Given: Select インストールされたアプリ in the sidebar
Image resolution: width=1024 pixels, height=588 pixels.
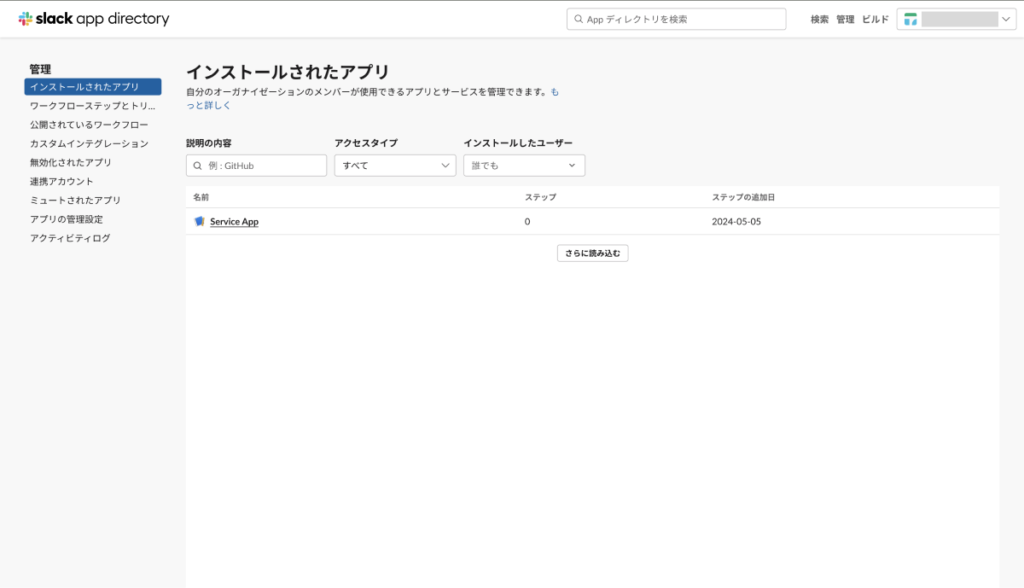Looking at the screenshot, I should click(x=92, y=87).
